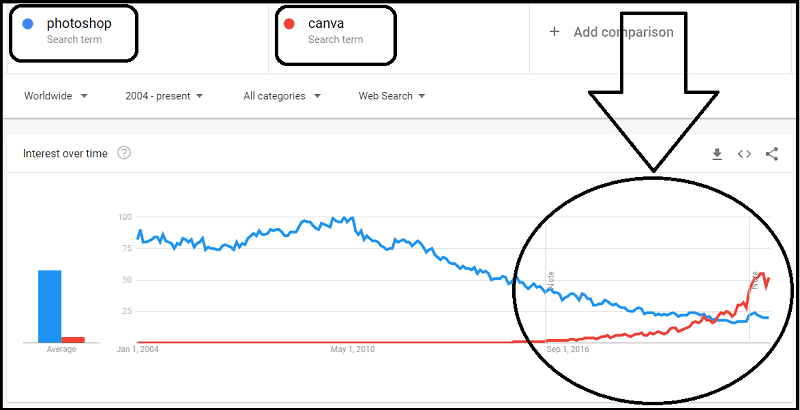The width and height of the screenshot is (800, 410).
Task: Click the Note marker near the chart end
Action: [x=755, y=280]
